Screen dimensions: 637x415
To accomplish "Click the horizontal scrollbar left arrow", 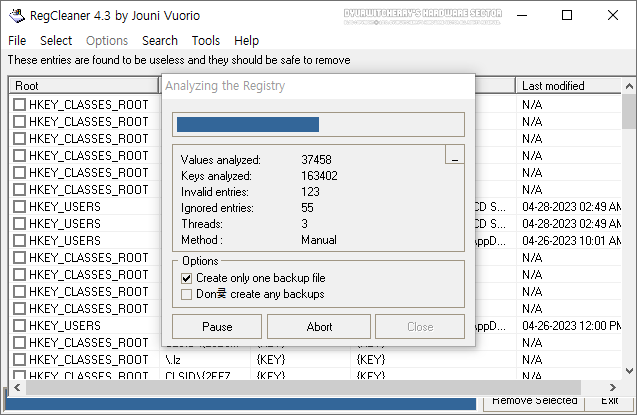I will point(17,387).
